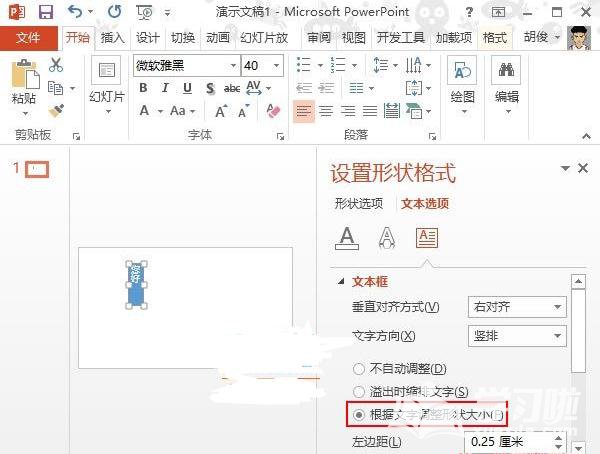The image size is (600, 454).
Task: Open the 垂直对齐方式 dropdown
Action: coord(516,307)
